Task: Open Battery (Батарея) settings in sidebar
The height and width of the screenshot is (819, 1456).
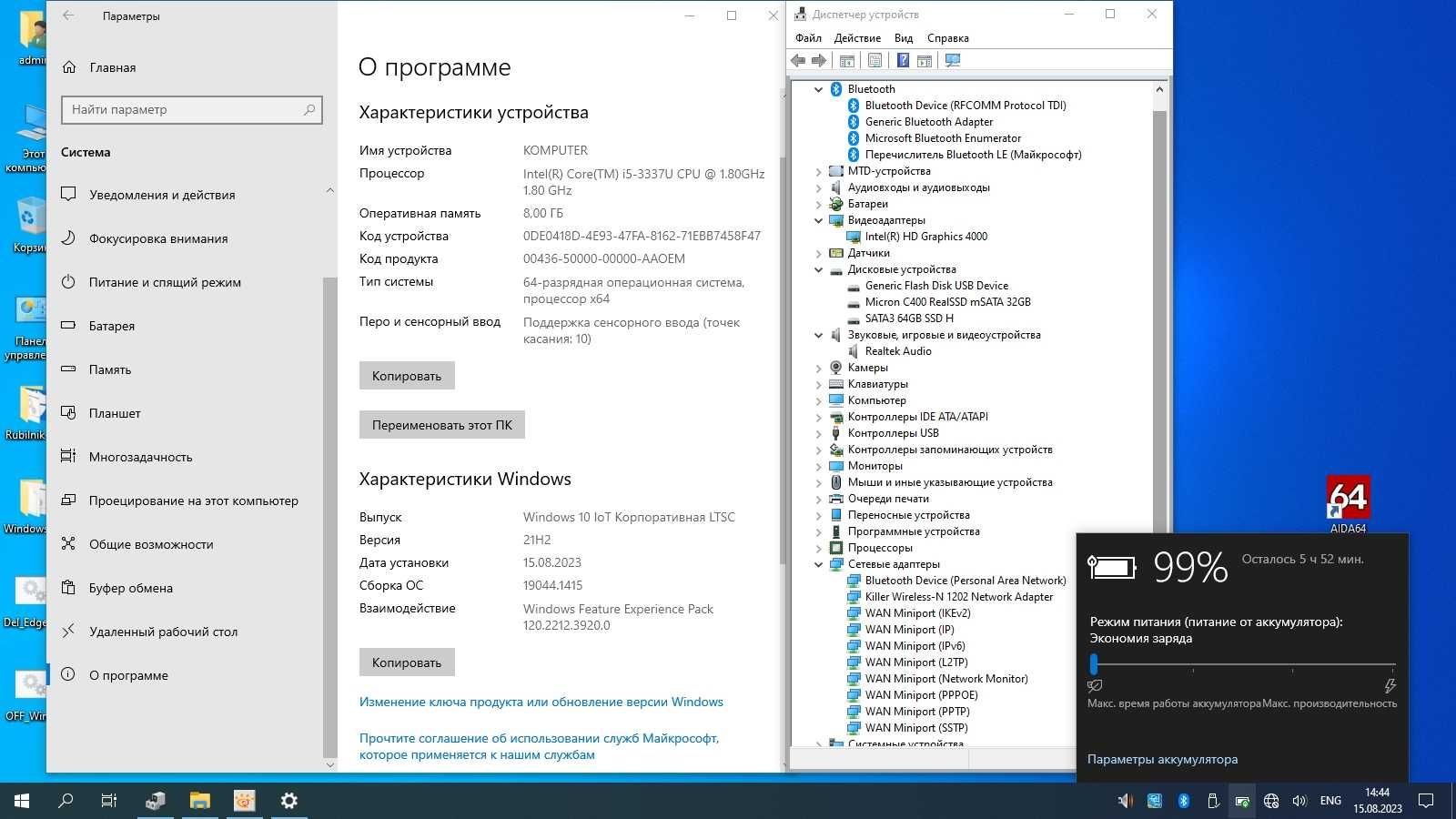Action: pyautogui.click(x=97, y=326)
